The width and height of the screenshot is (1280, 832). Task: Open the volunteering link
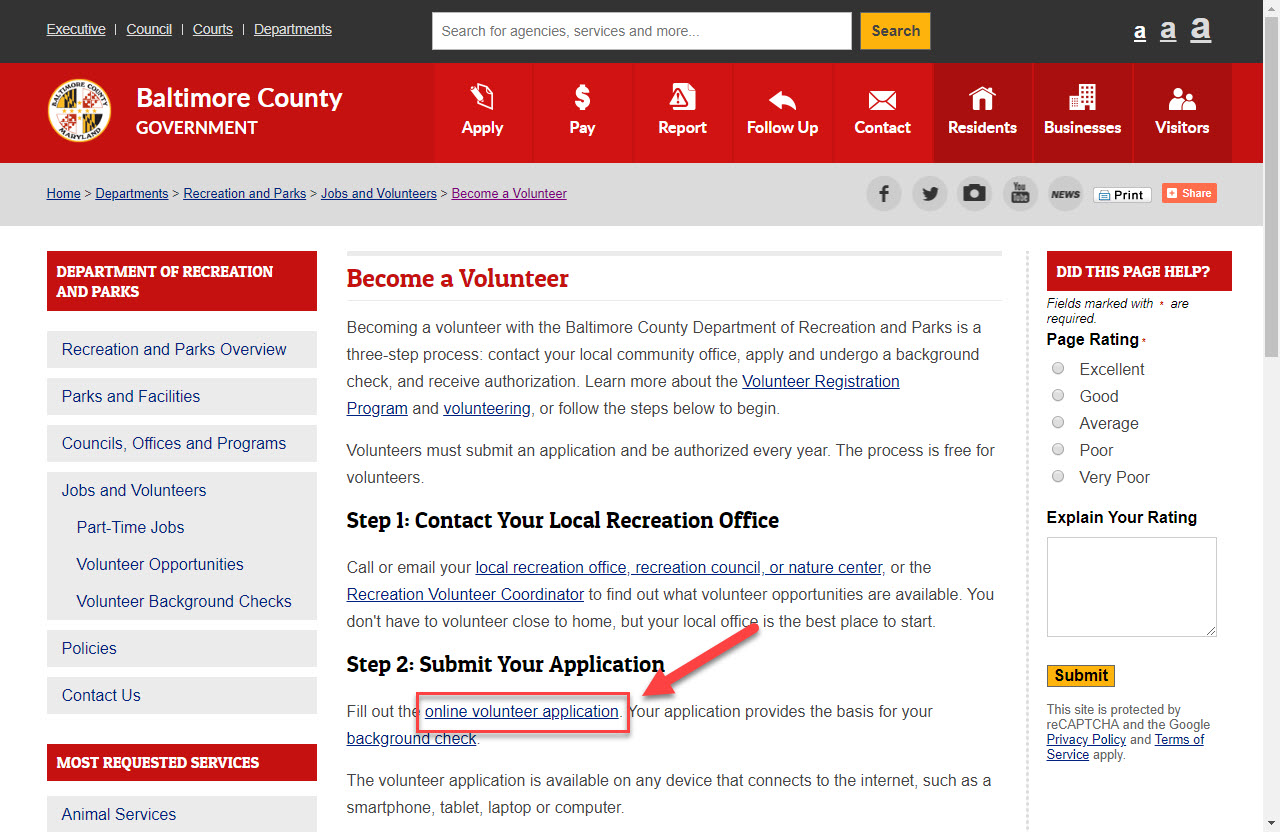(487, 408)
